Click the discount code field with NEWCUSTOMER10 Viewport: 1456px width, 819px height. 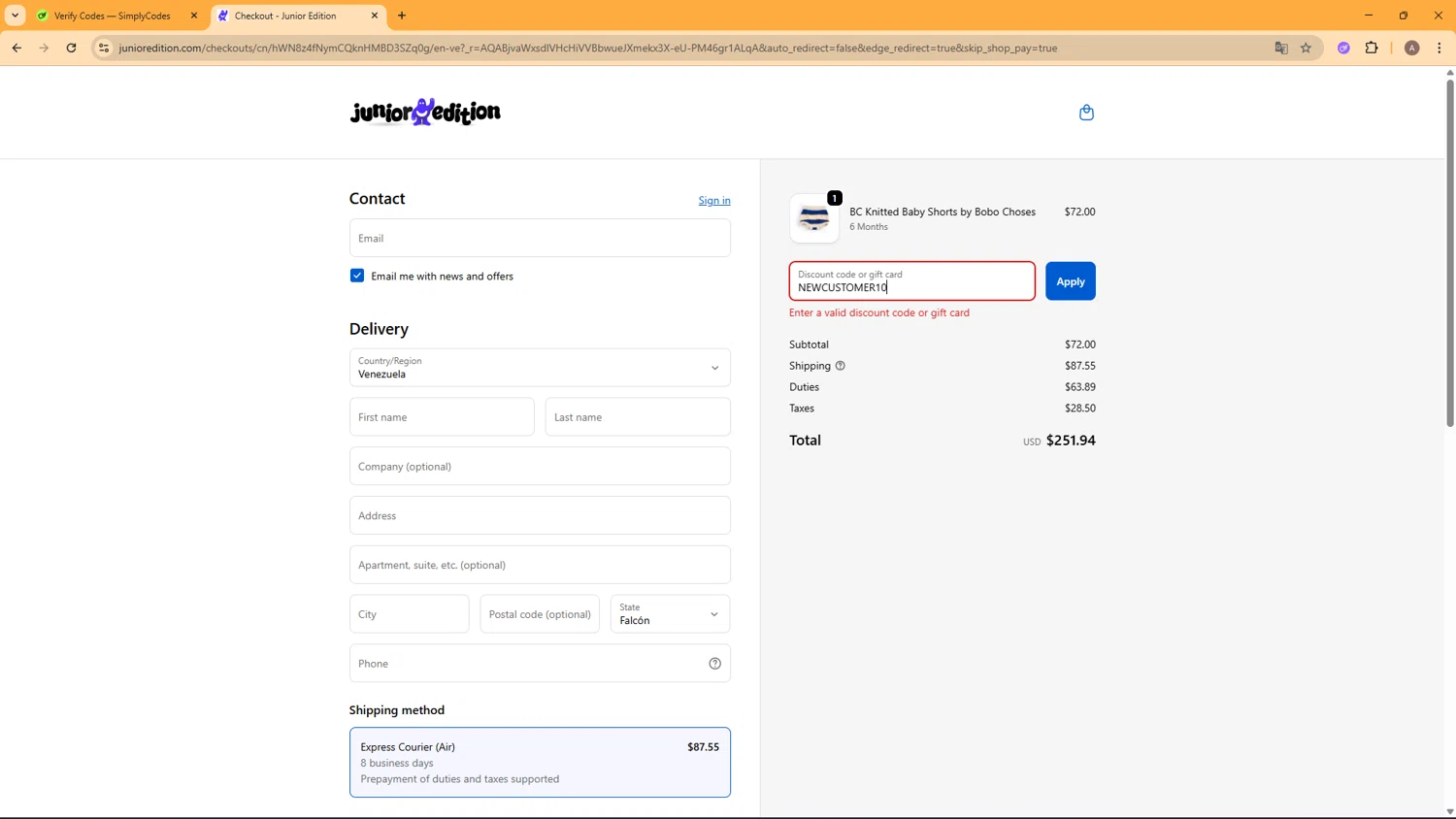(912, 281)
